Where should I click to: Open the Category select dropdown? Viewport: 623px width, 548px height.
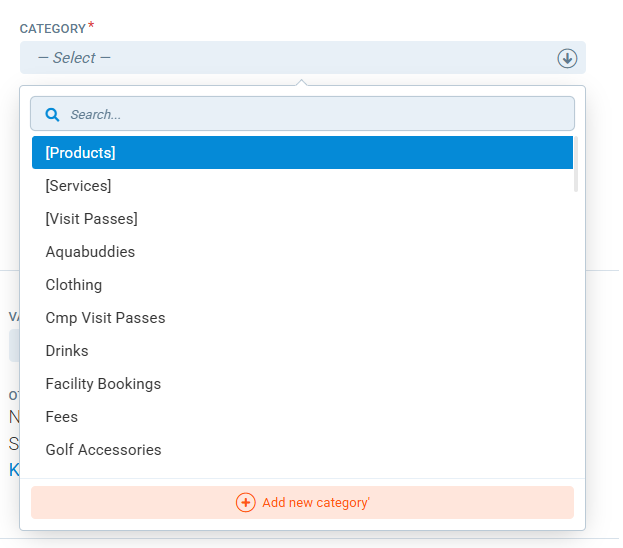[x=290, y=58]
